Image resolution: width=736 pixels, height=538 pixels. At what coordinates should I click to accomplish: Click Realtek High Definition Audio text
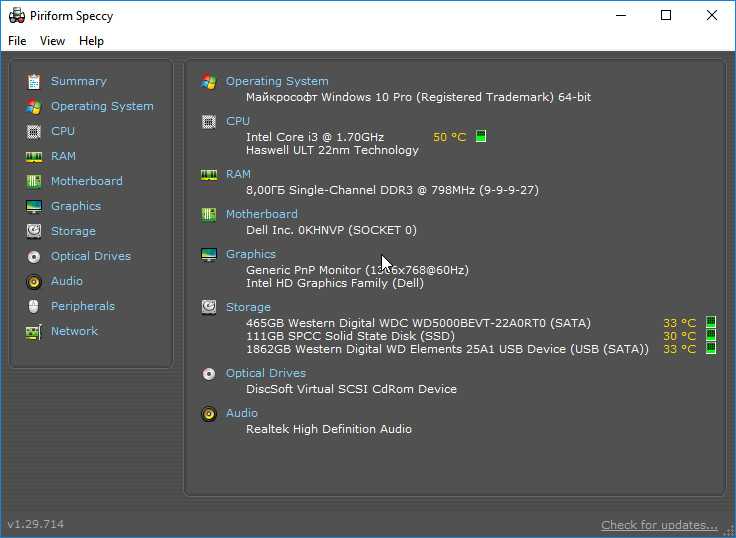(329, 429)
